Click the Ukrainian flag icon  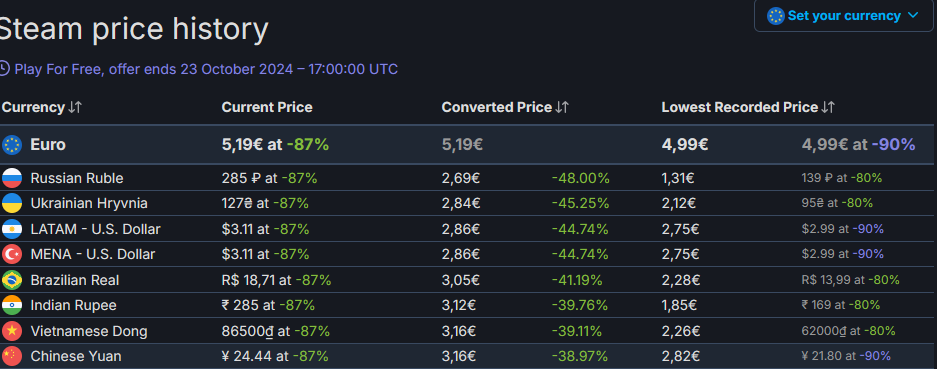[x=12, y=203]
